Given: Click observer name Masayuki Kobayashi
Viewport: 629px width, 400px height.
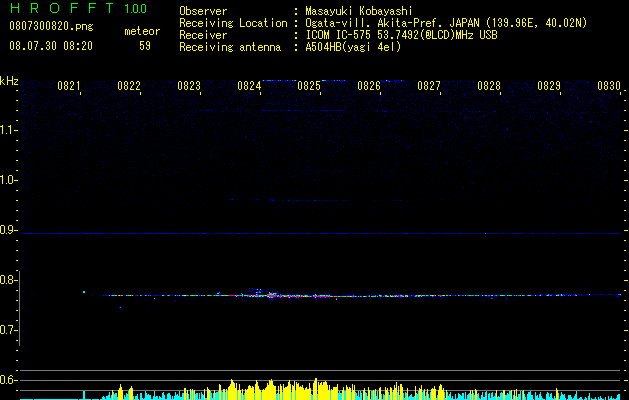Looking at the screenshot, I should coord(359,11).
